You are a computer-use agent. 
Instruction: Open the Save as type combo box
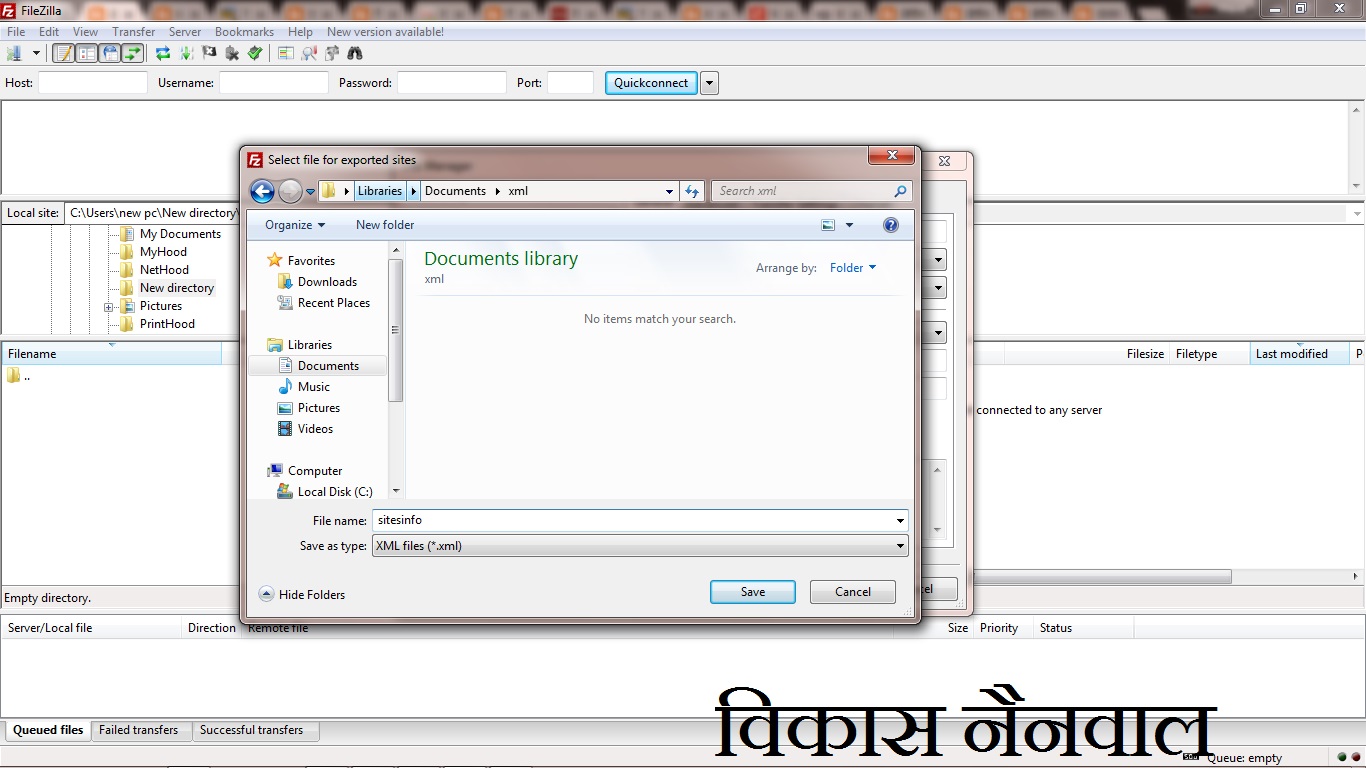tap(640, 546)
